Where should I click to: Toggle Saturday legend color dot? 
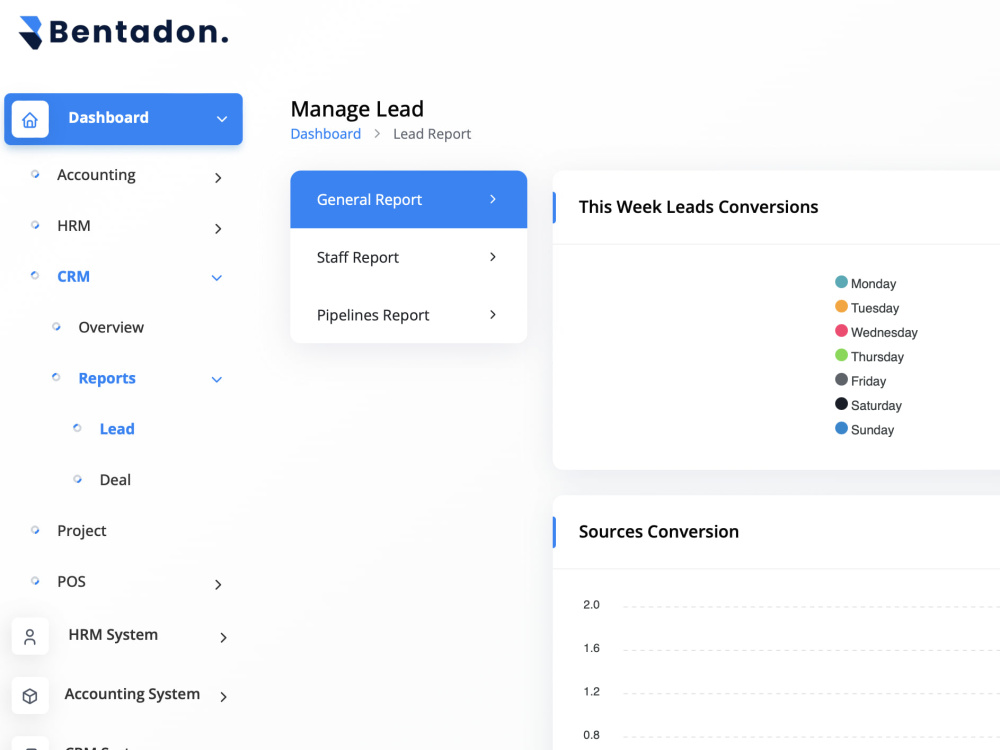841,404
